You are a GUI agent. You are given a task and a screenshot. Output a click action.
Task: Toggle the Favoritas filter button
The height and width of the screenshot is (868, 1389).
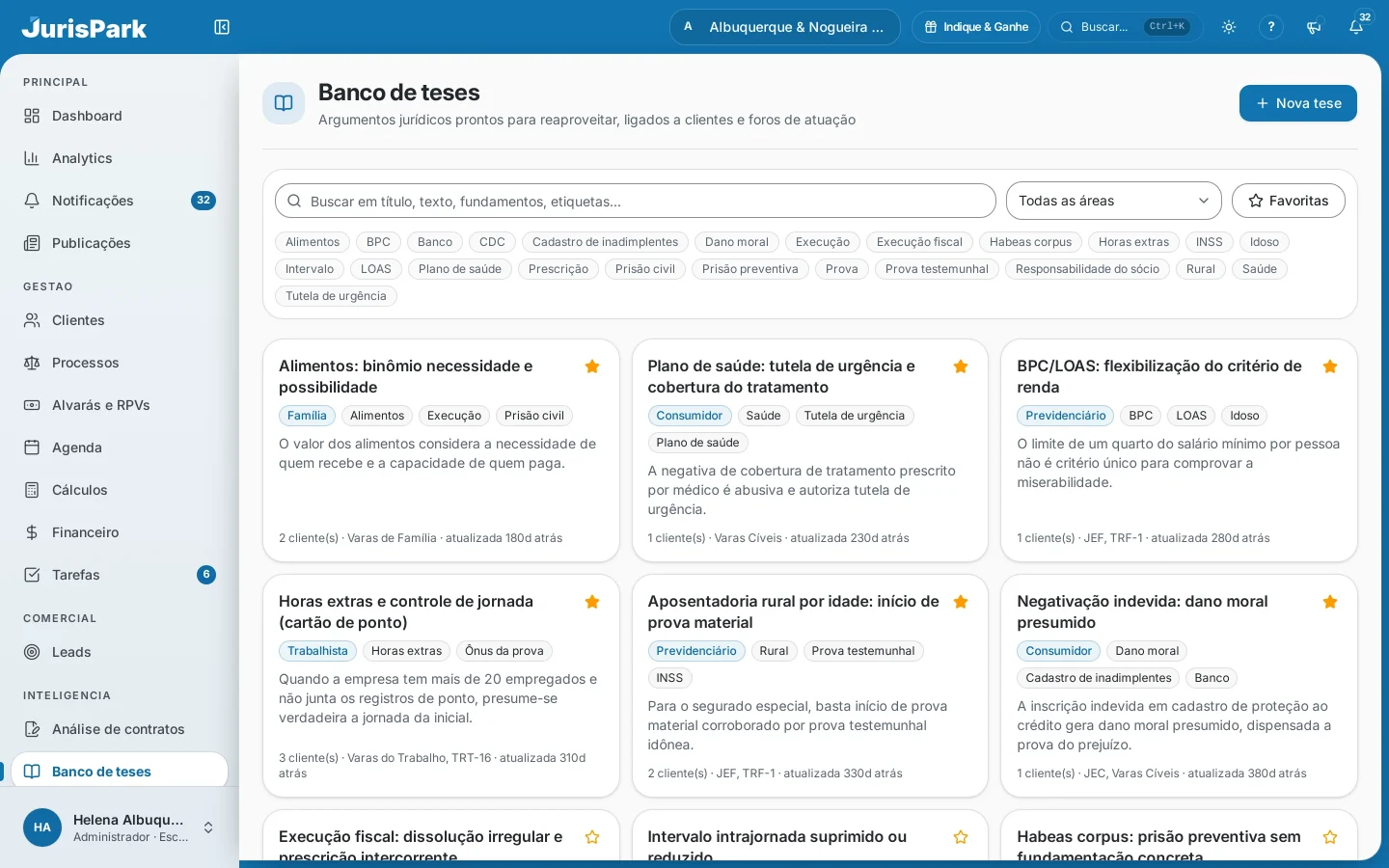[x=1289, y=201]
